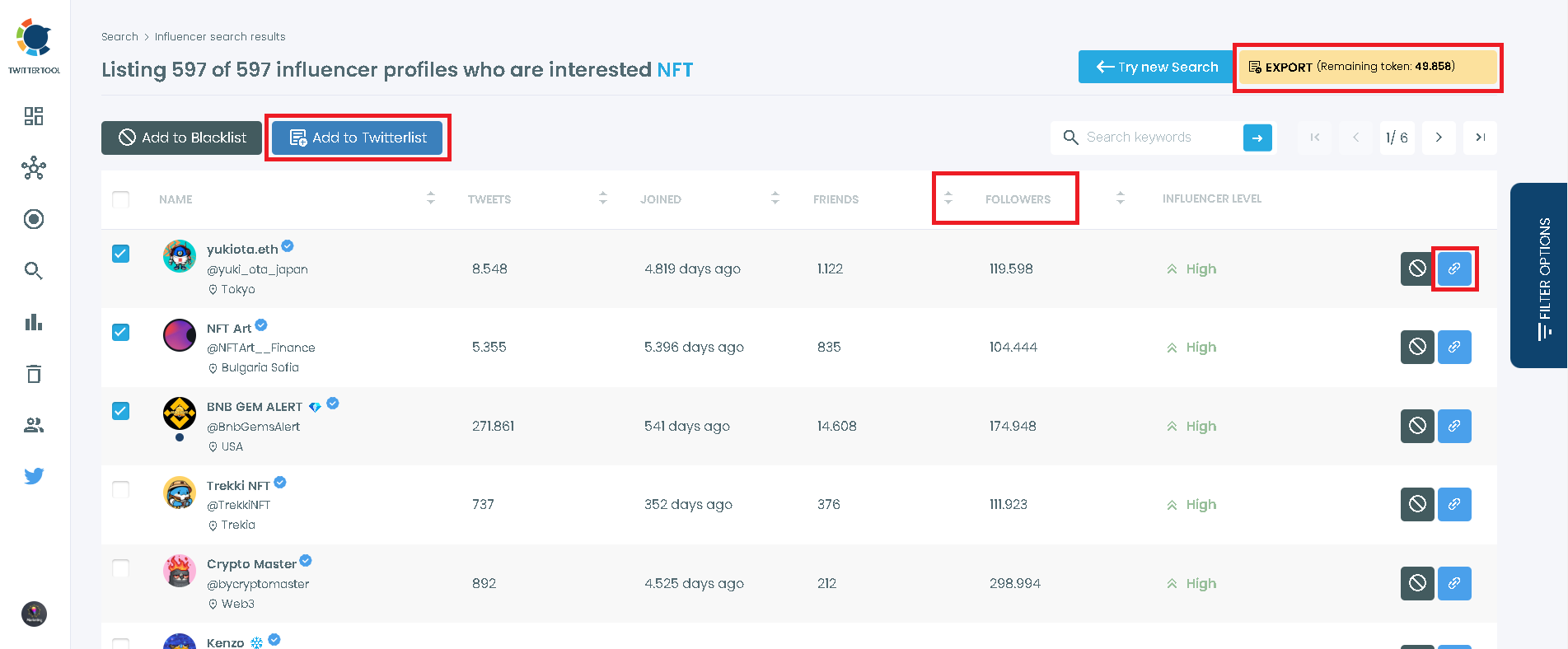This screenshot has height=649, width=1568.
Task: Open the search magnifier icon in sidebar
Action: click(34, 271)
